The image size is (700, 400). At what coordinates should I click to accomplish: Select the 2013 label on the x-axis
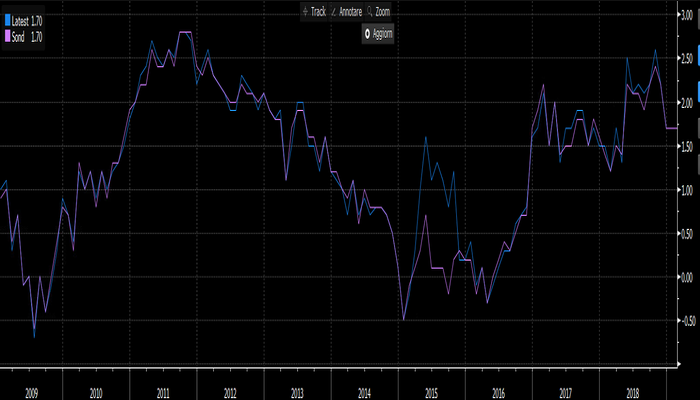pyautogui.click(x=297, y=394)
